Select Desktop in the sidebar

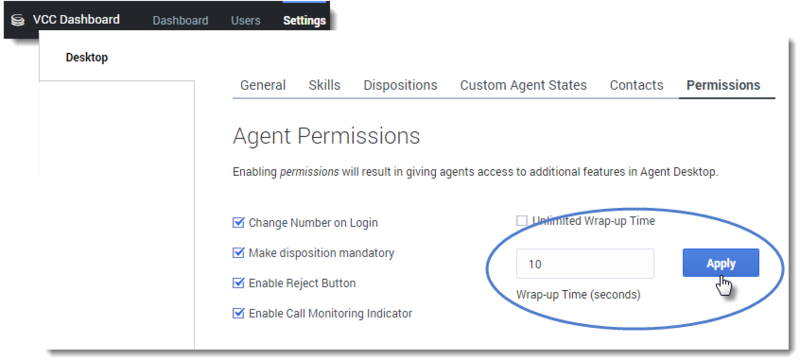(87, 57)
